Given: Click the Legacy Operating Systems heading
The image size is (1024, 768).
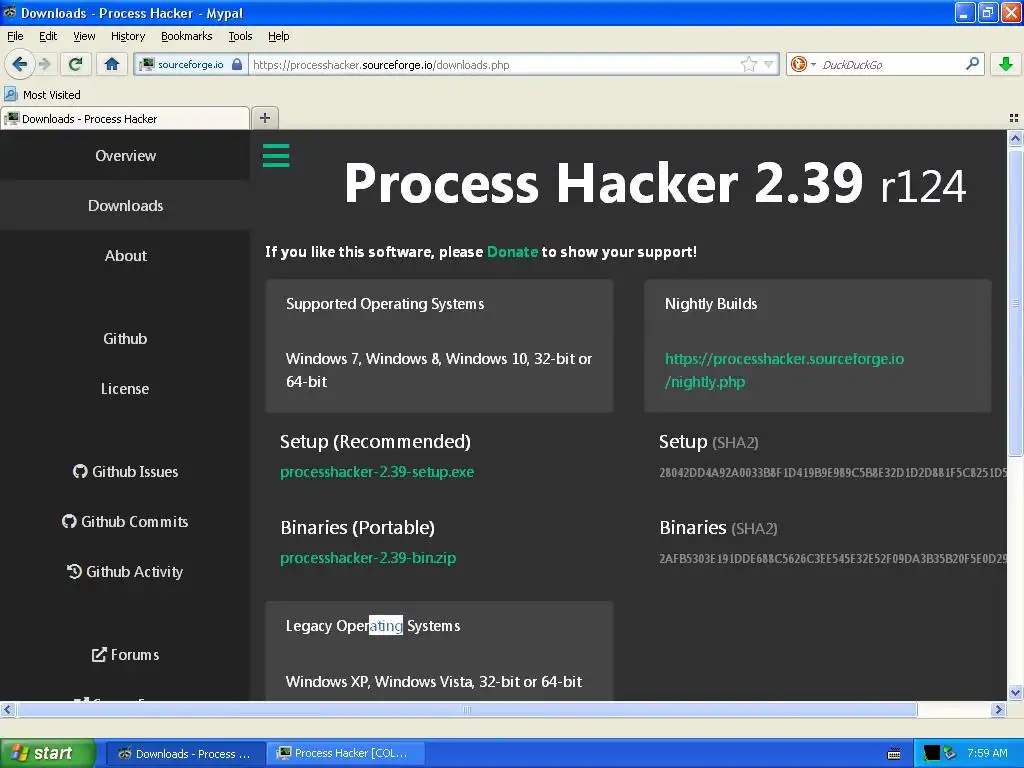Looking at the screenshot, I should (373, 626).
